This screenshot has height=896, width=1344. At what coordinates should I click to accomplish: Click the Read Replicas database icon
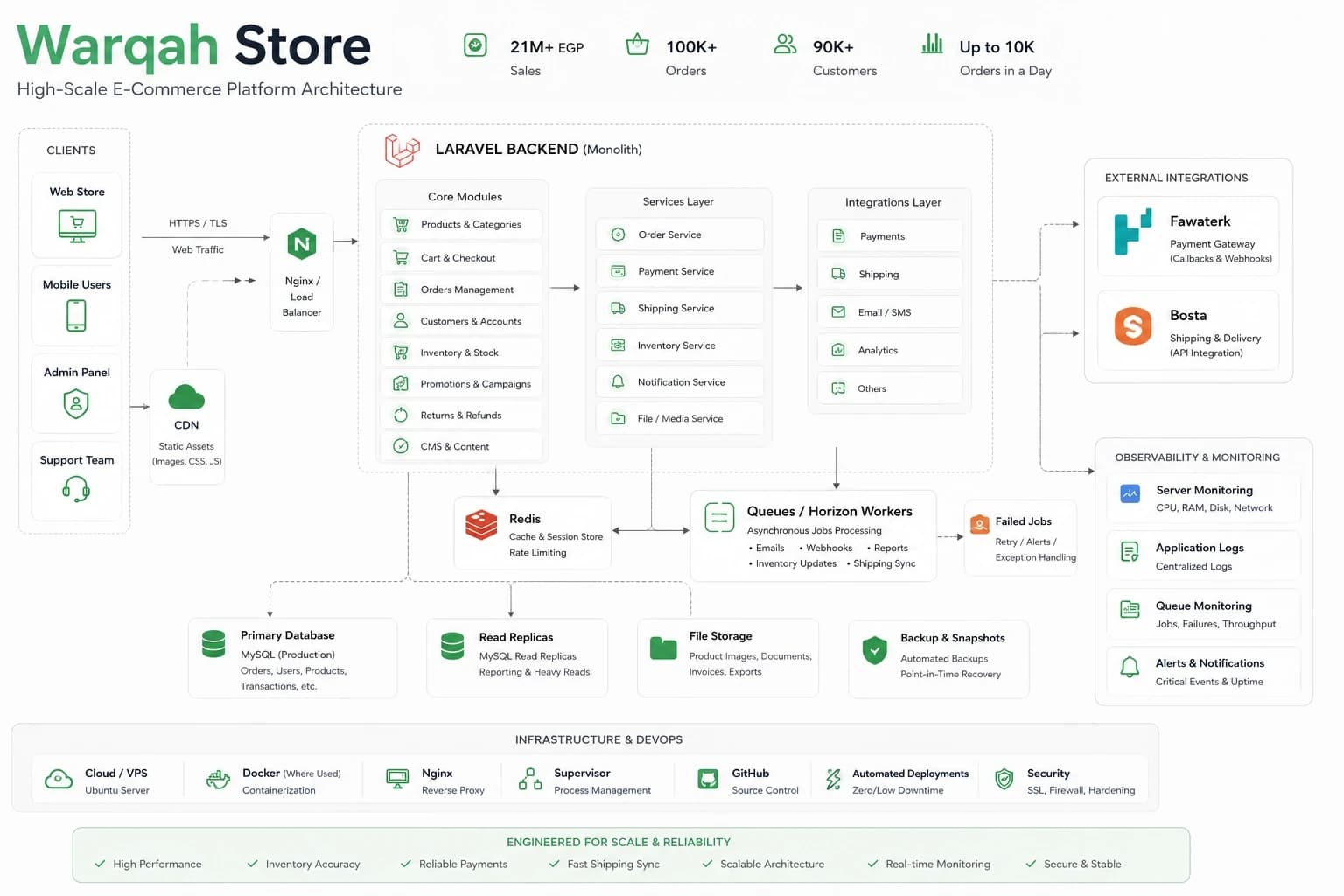452,647
